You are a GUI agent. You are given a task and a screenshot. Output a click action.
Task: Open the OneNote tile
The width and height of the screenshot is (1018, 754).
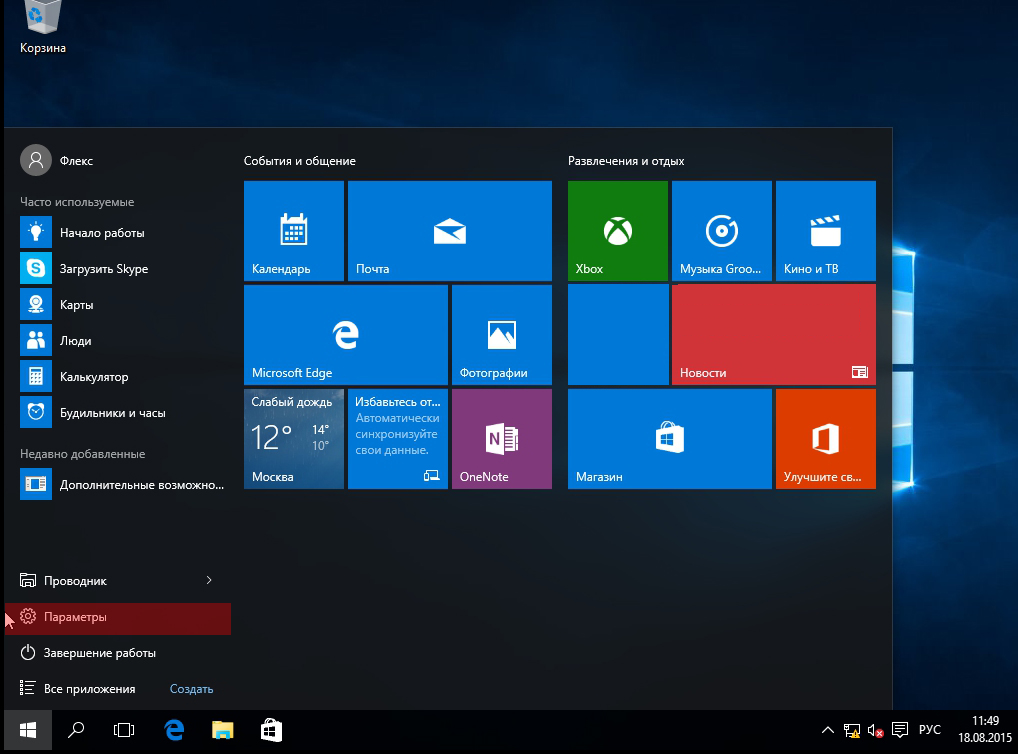(x=501, y=438)
